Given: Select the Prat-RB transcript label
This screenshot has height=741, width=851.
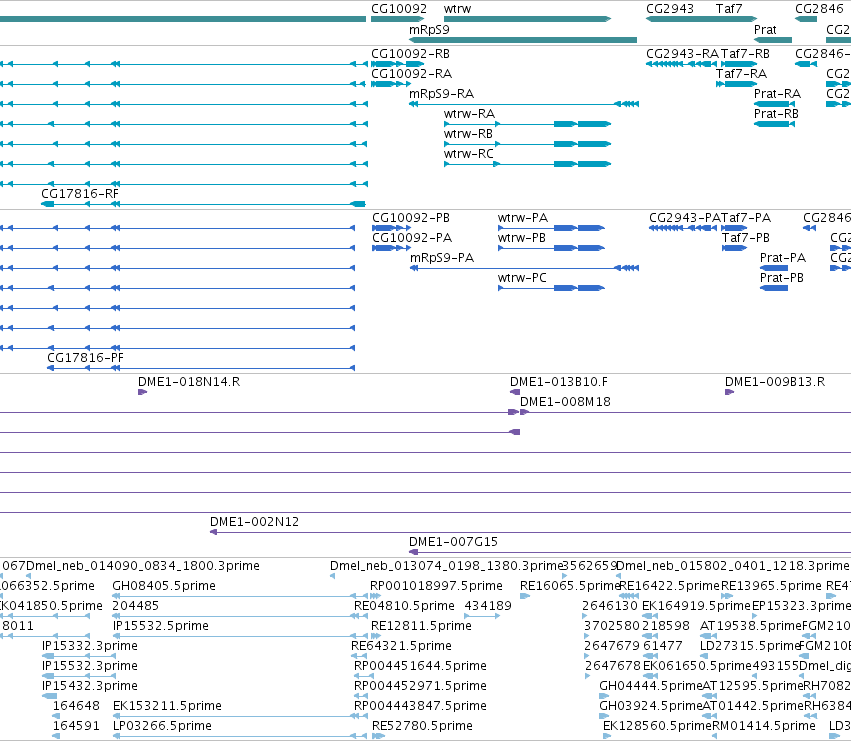Looking at the screenshot, I should click(x=776, y=114).
